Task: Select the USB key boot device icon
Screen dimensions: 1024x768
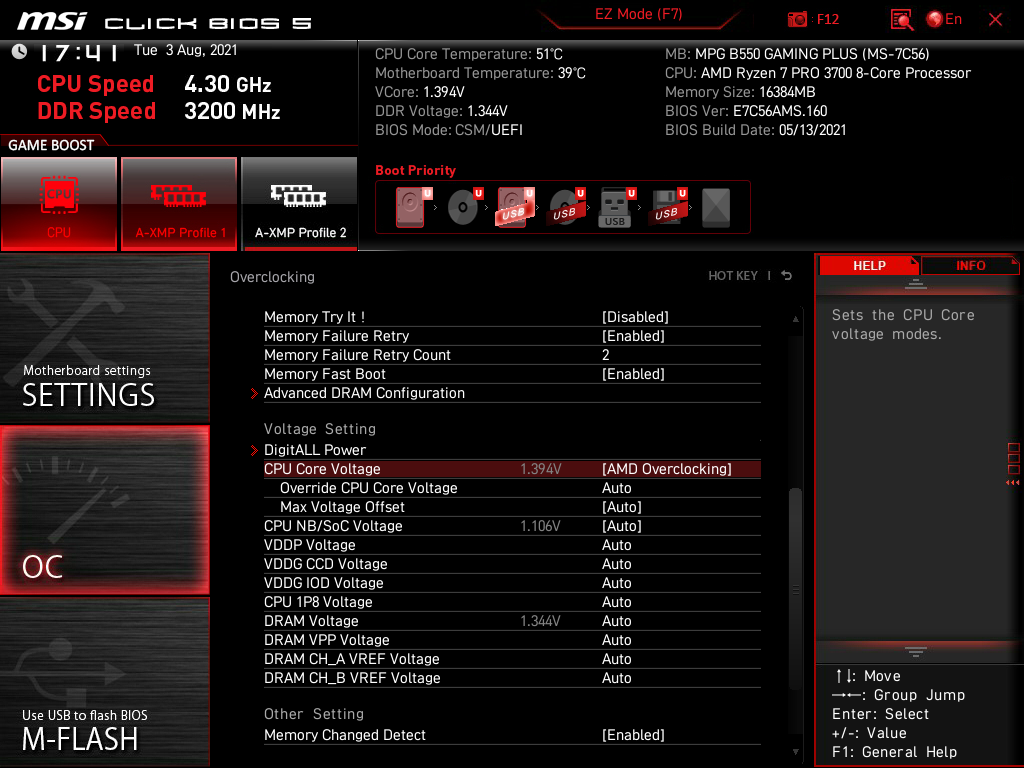Action: pos(615,207)
